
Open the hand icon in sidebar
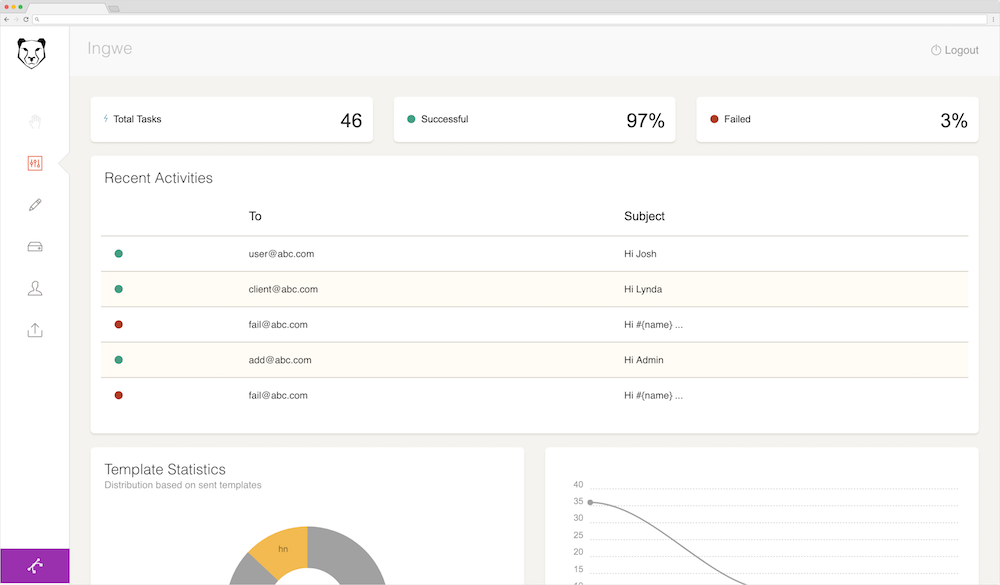click(x=35, y=121)
